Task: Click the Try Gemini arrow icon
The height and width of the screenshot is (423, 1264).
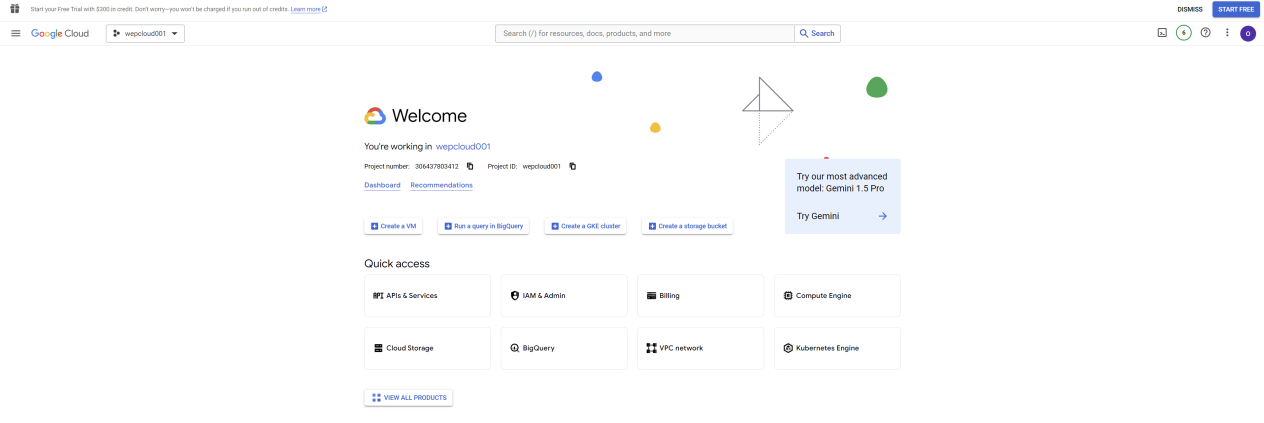Action: pos(883,216)
